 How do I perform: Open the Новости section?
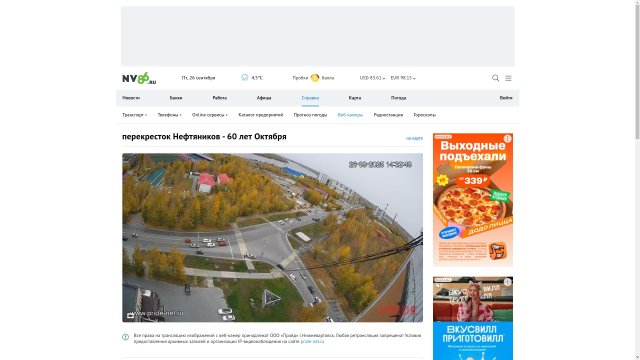pos(131,98)
